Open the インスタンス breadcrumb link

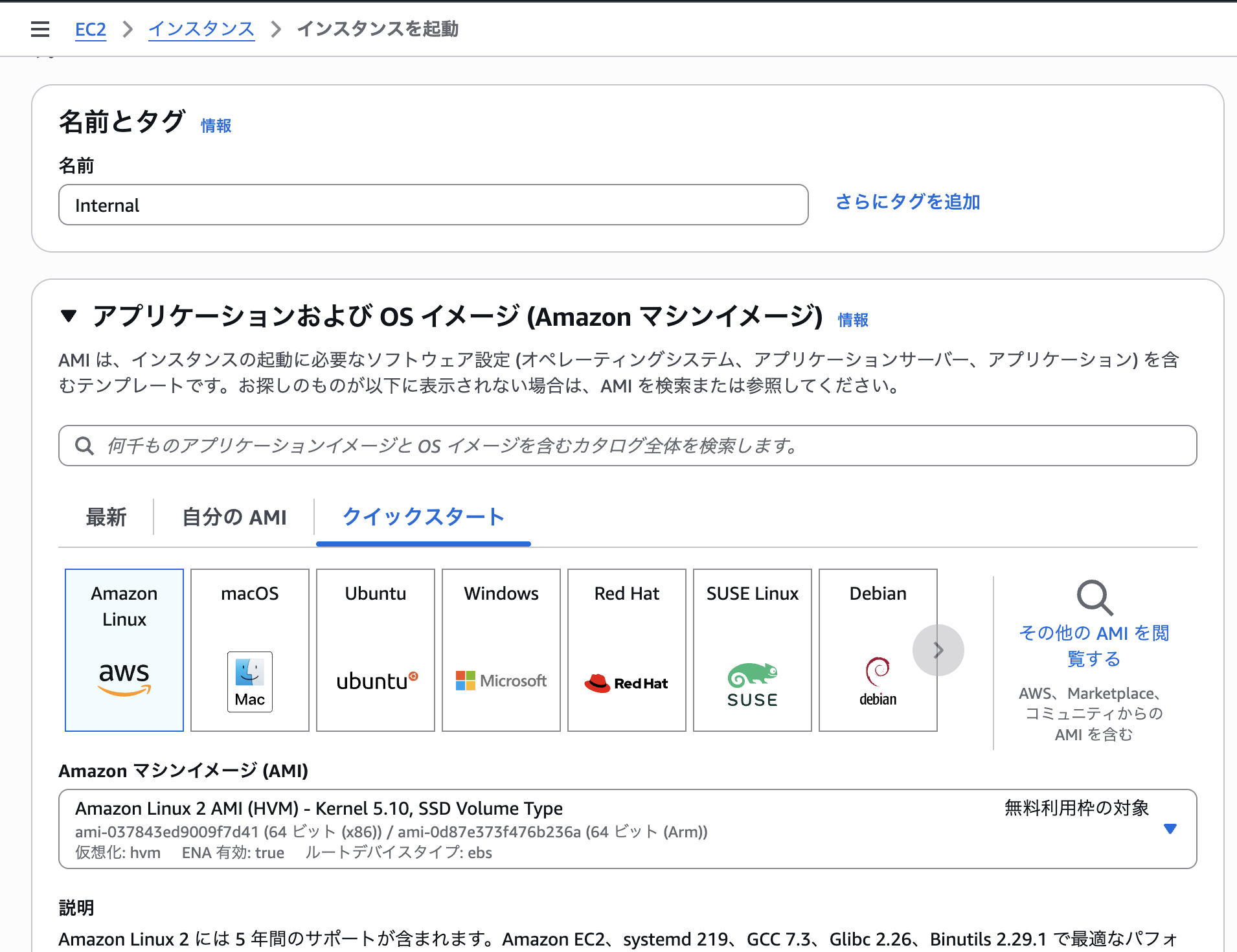[201, 29]
